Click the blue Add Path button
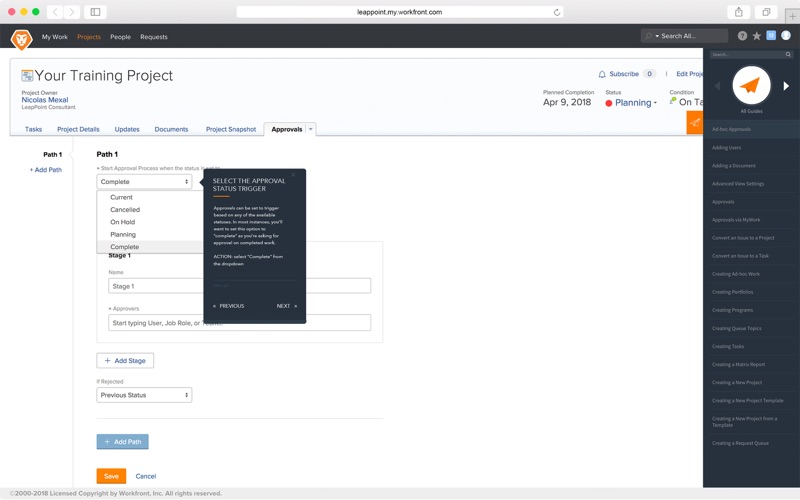The height and width of the screenshot is (500, 800). (x=122, y=441)
